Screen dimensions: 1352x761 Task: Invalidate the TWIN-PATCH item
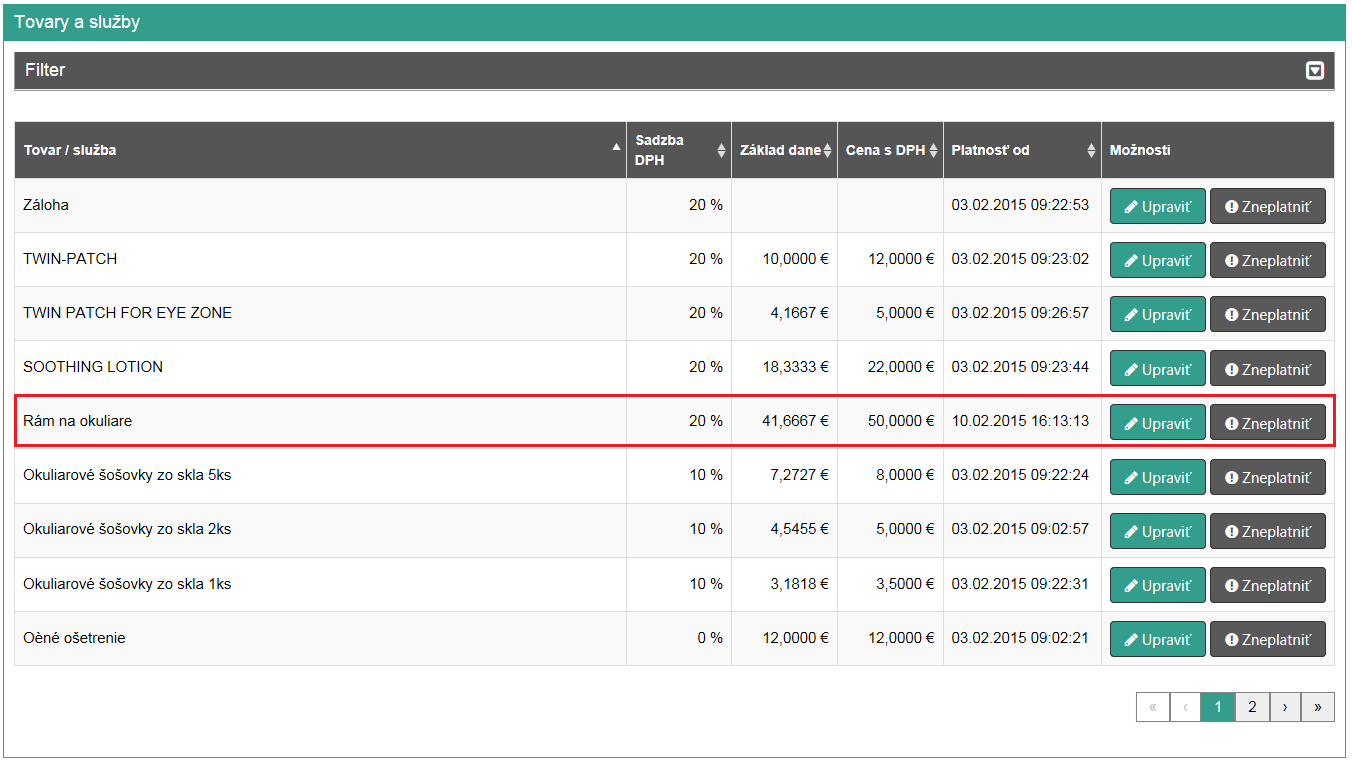pos(1268,260)
